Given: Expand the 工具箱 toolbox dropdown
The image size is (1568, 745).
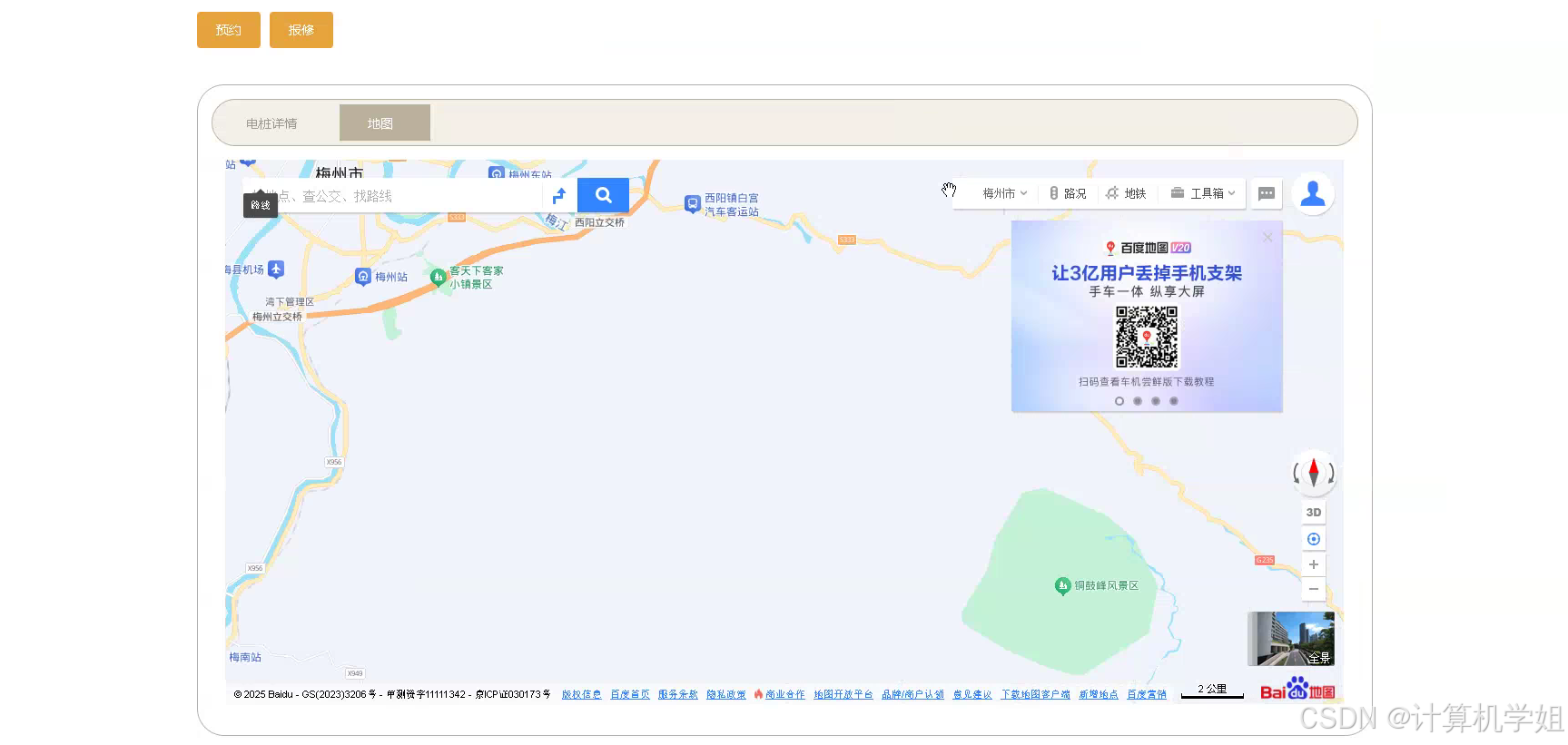Looking at the screenshot, I should tap(1203, 193).
